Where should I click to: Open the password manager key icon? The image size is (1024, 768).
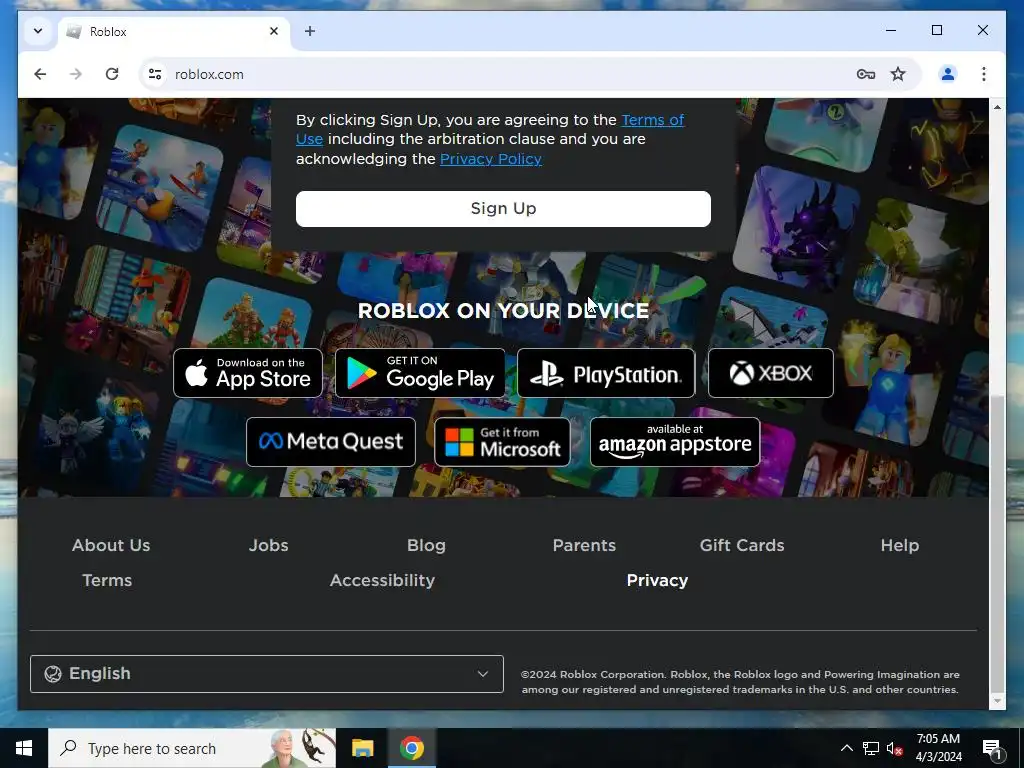pos(865,74)
